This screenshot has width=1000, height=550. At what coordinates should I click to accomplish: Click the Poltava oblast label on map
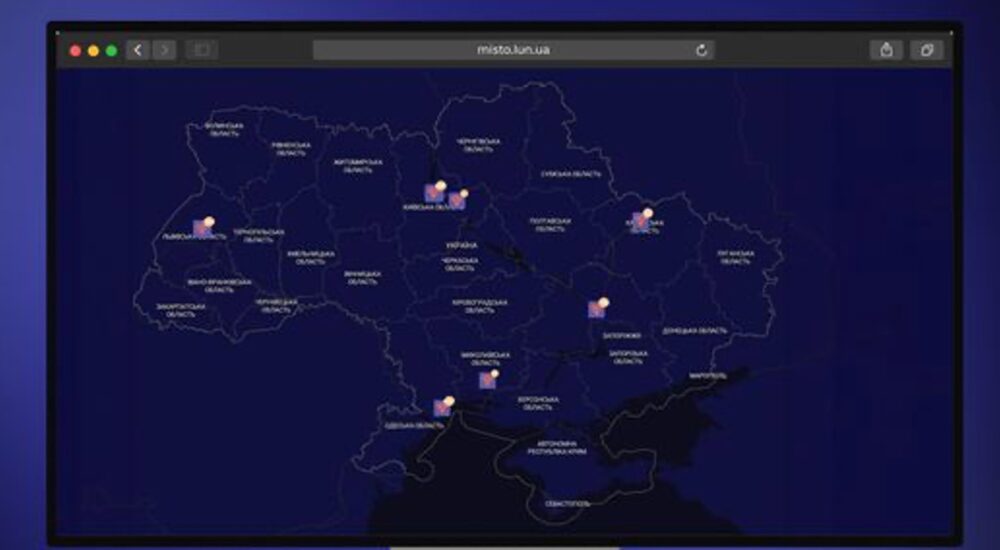(x=551, y=225)
